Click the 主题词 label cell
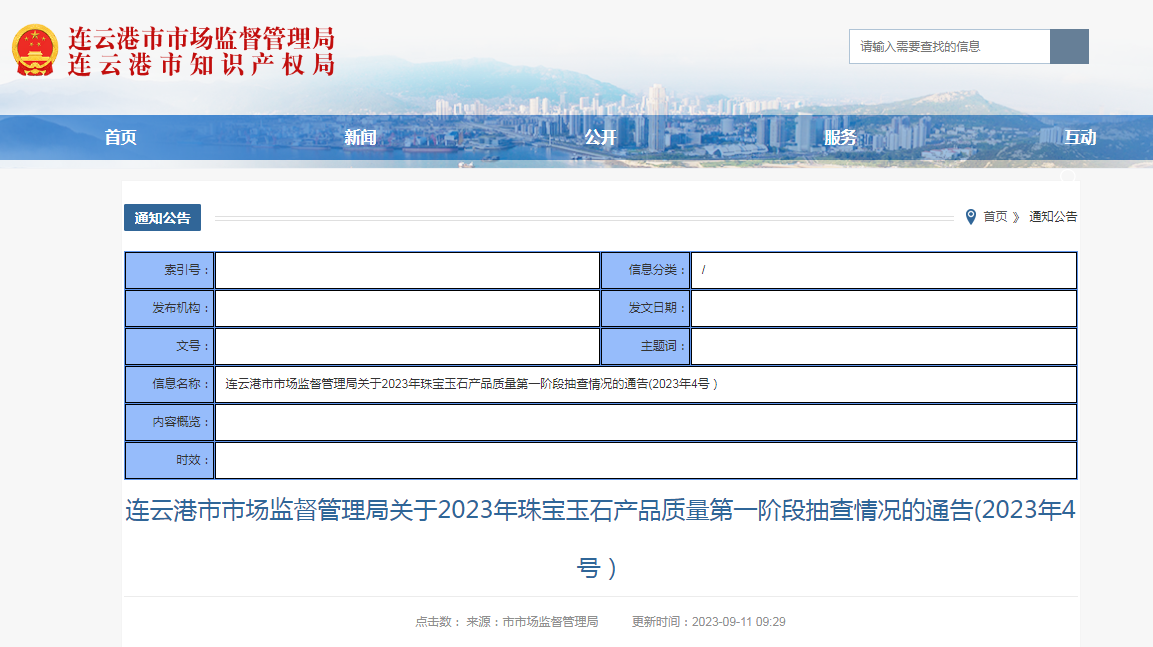Screen dimensions: 1153x647 pyautogui.click(x=646, y=346)
